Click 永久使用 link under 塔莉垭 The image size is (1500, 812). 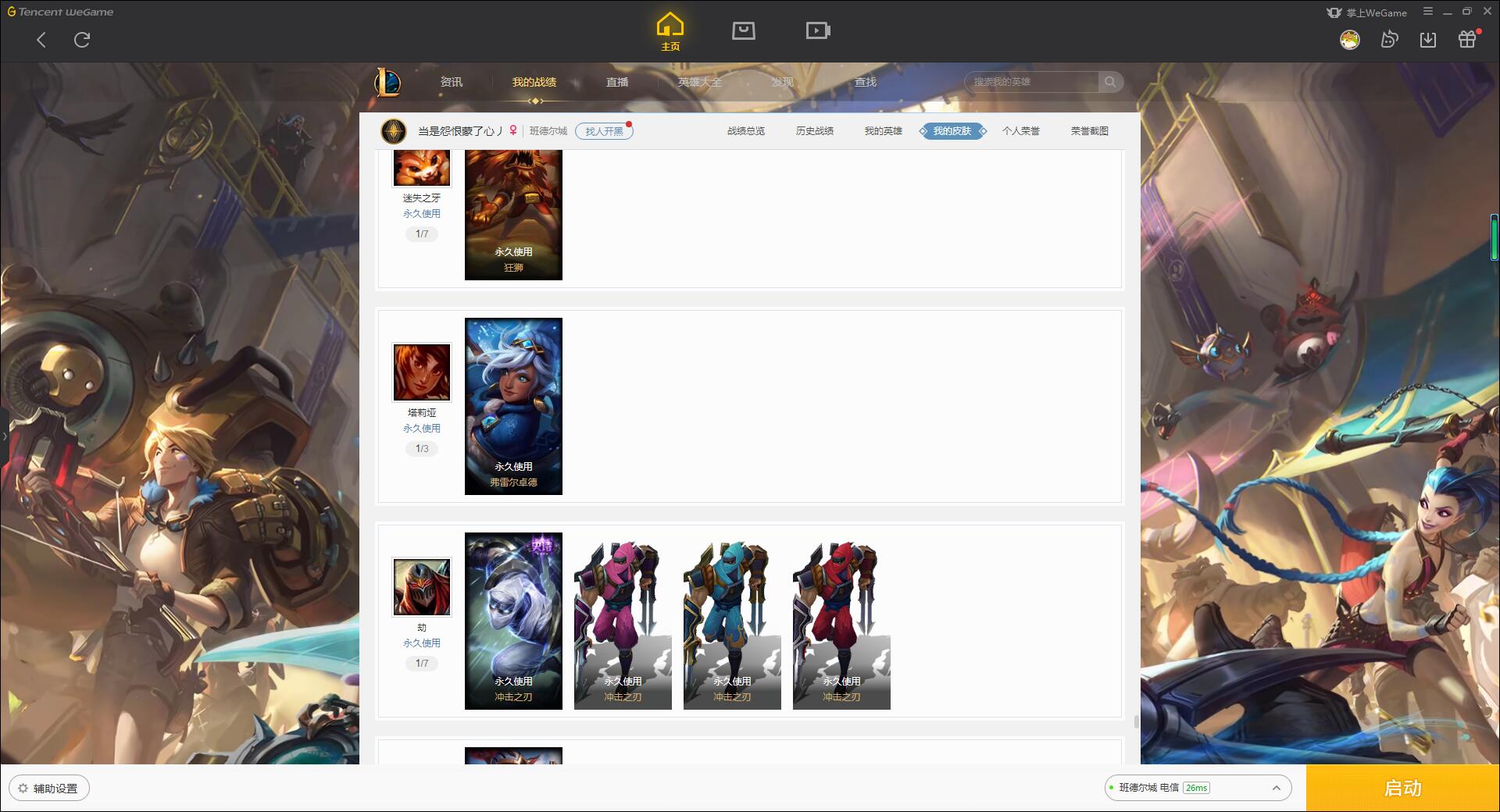pos(422,429)
